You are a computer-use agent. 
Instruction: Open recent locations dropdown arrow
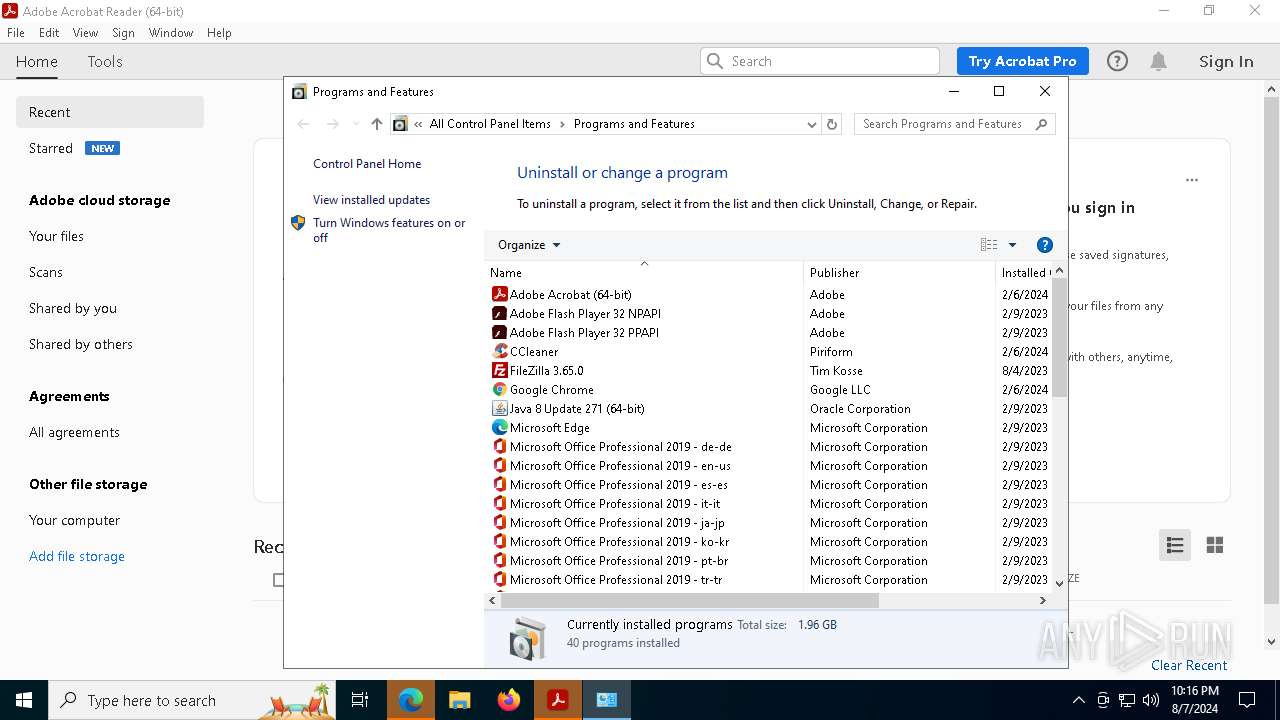(x=355, y=124)
